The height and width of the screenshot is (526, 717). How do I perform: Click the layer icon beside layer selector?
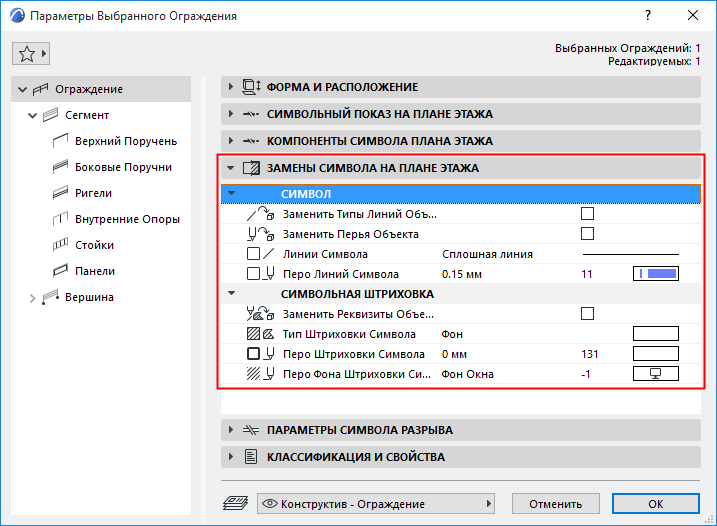point(235,504)
